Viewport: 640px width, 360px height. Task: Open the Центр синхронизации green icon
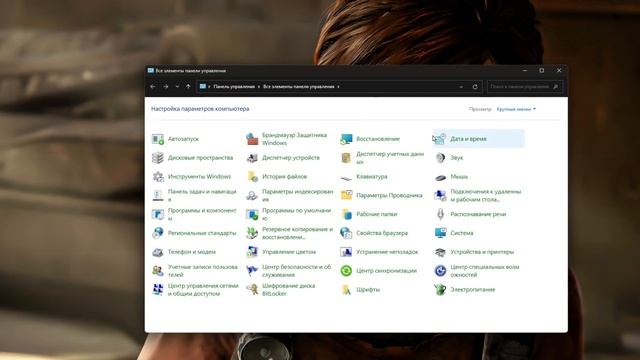[346, 271]
